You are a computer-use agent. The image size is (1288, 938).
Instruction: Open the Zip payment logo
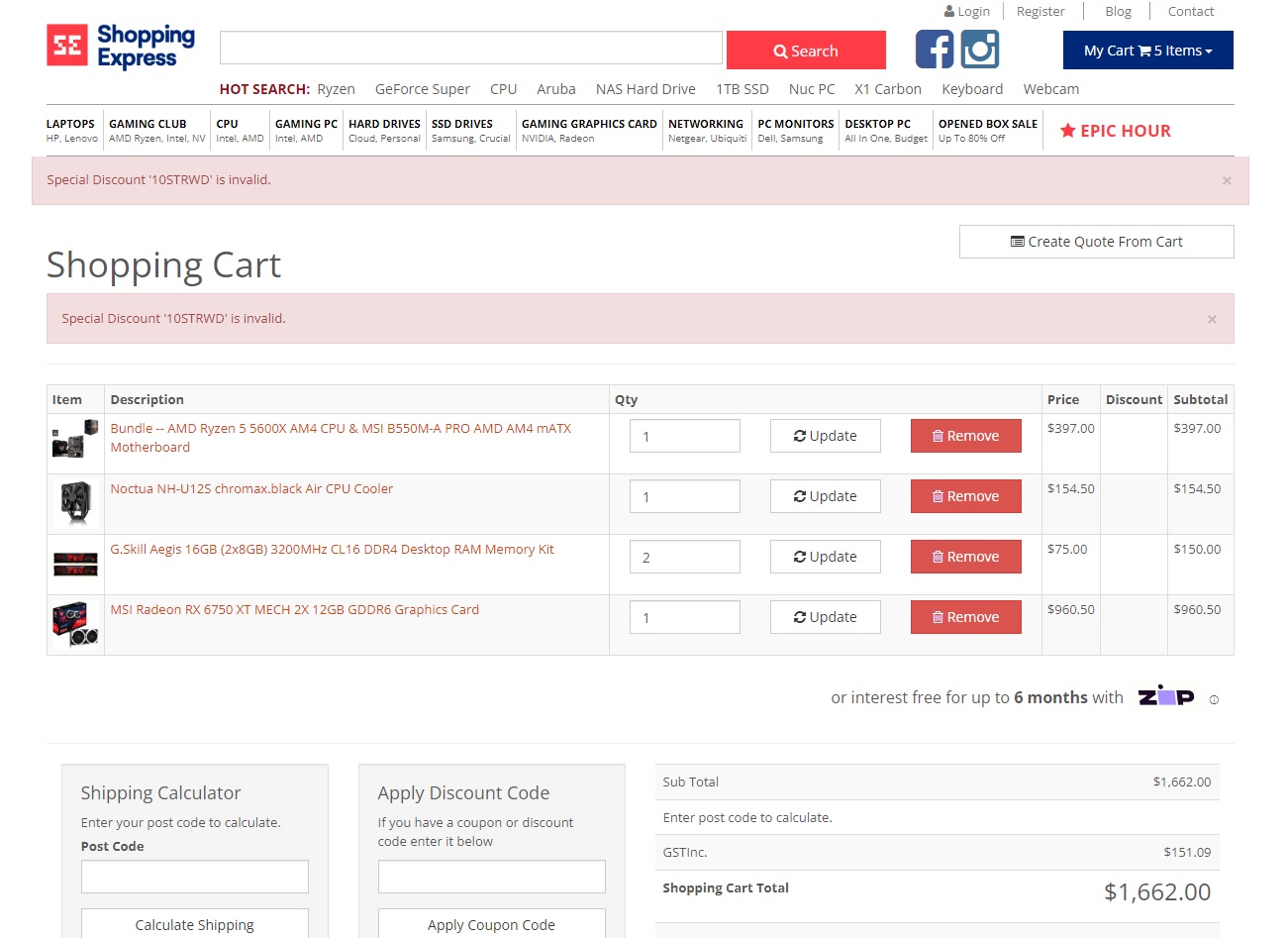point(1166,695)
